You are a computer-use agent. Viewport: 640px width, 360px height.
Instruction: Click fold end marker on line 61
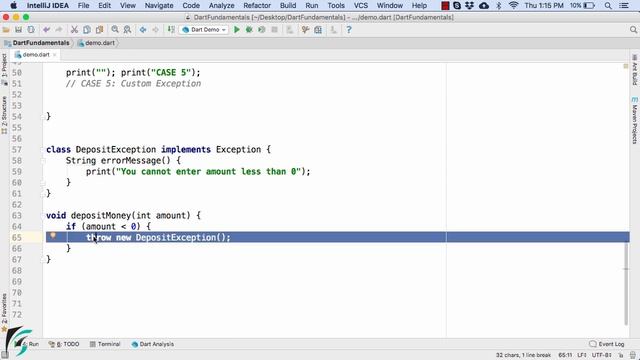[43, 194]
